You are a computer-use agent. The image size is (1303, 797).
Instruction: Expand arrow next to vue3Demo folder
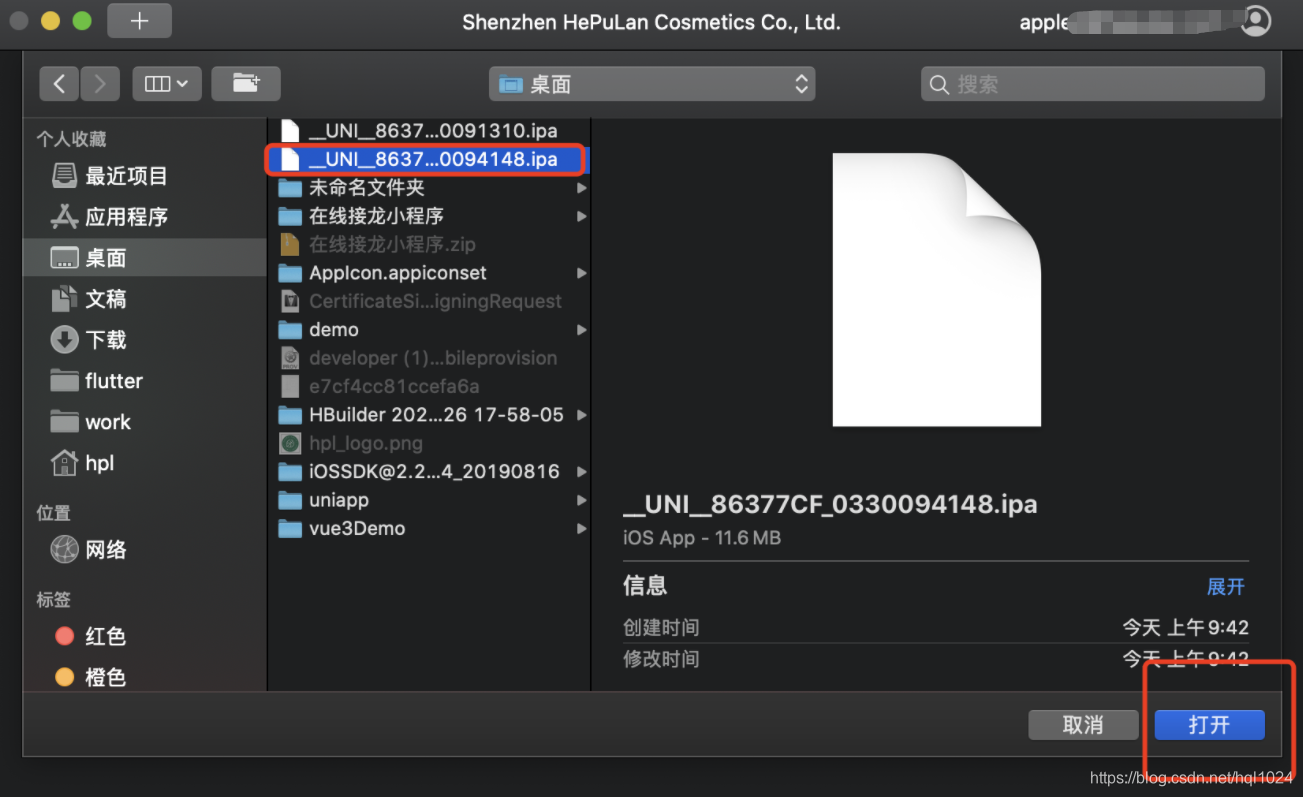coord(581,528)
